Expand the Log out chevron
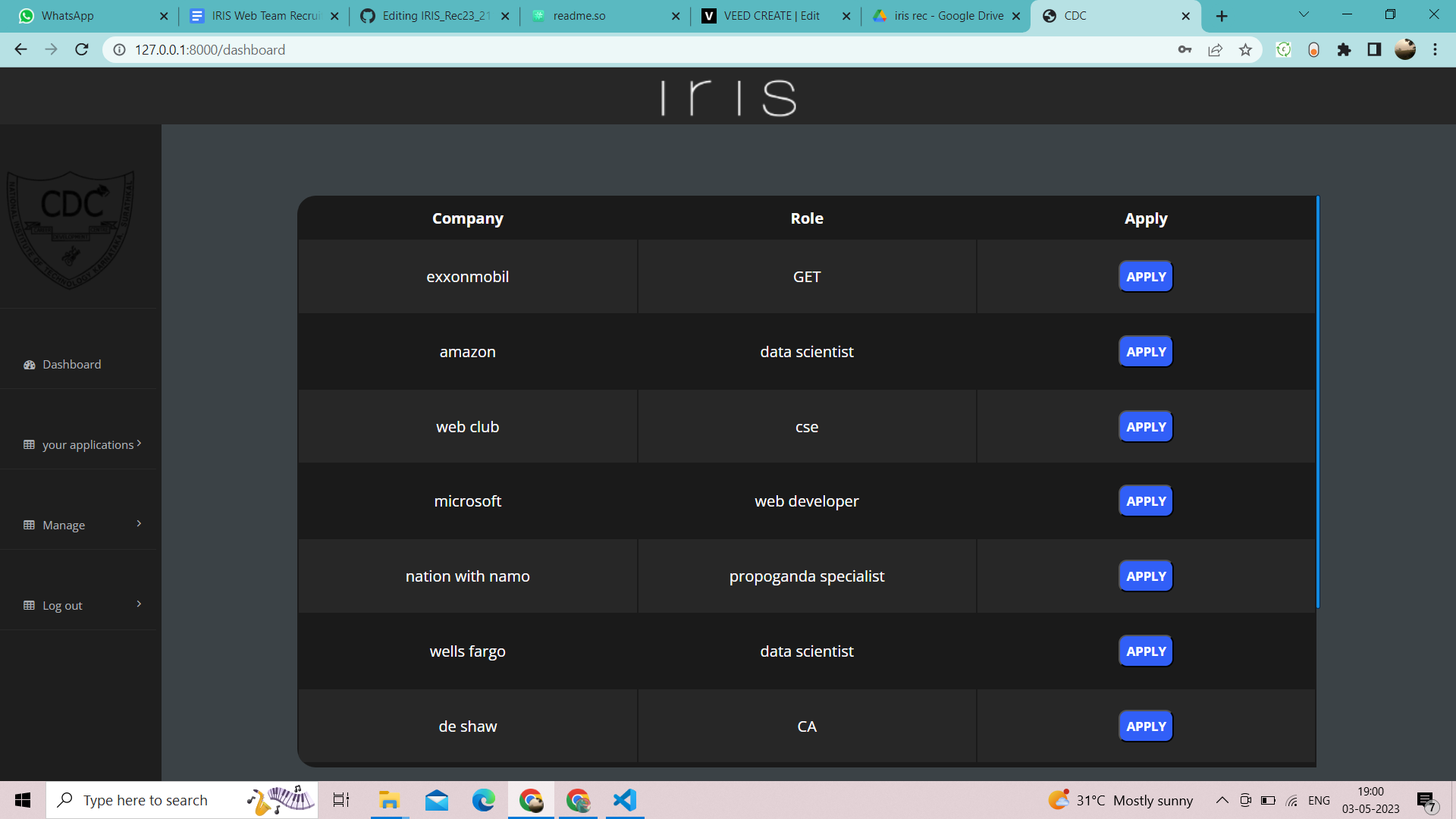Screen dimensions: 1456x819 click(139, 604)
